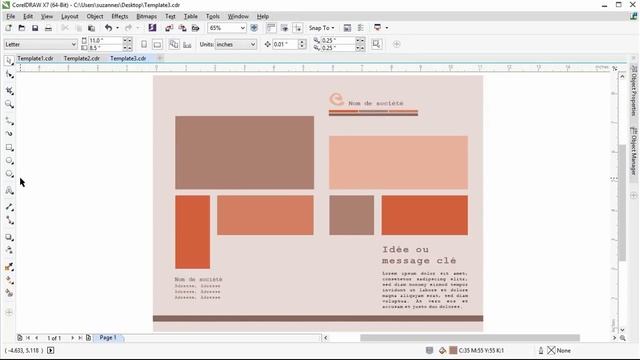Open the Object menu

click(x=95, y=16)
